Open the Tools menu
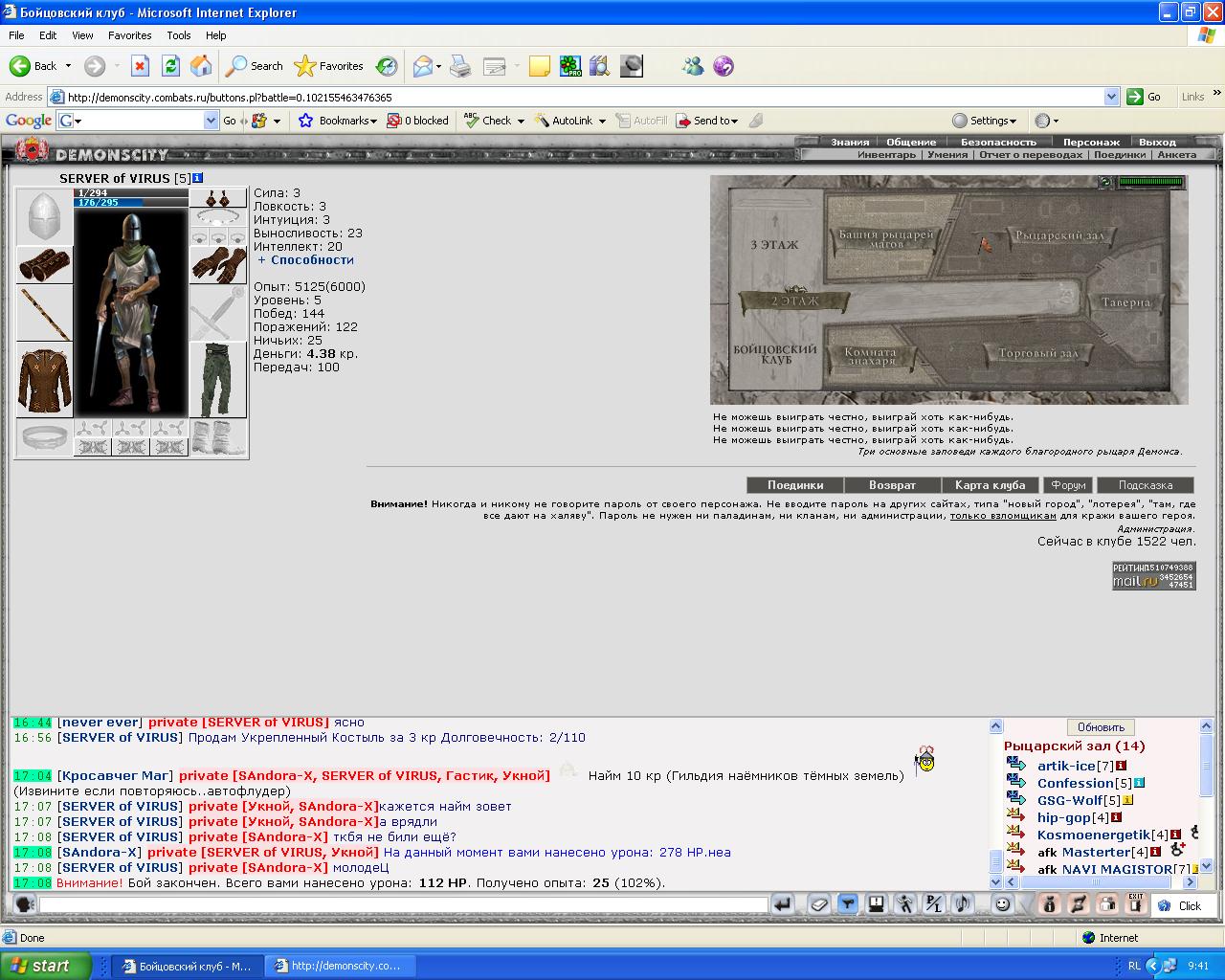Screen dimensions: 1225x980 pos(179,35)
